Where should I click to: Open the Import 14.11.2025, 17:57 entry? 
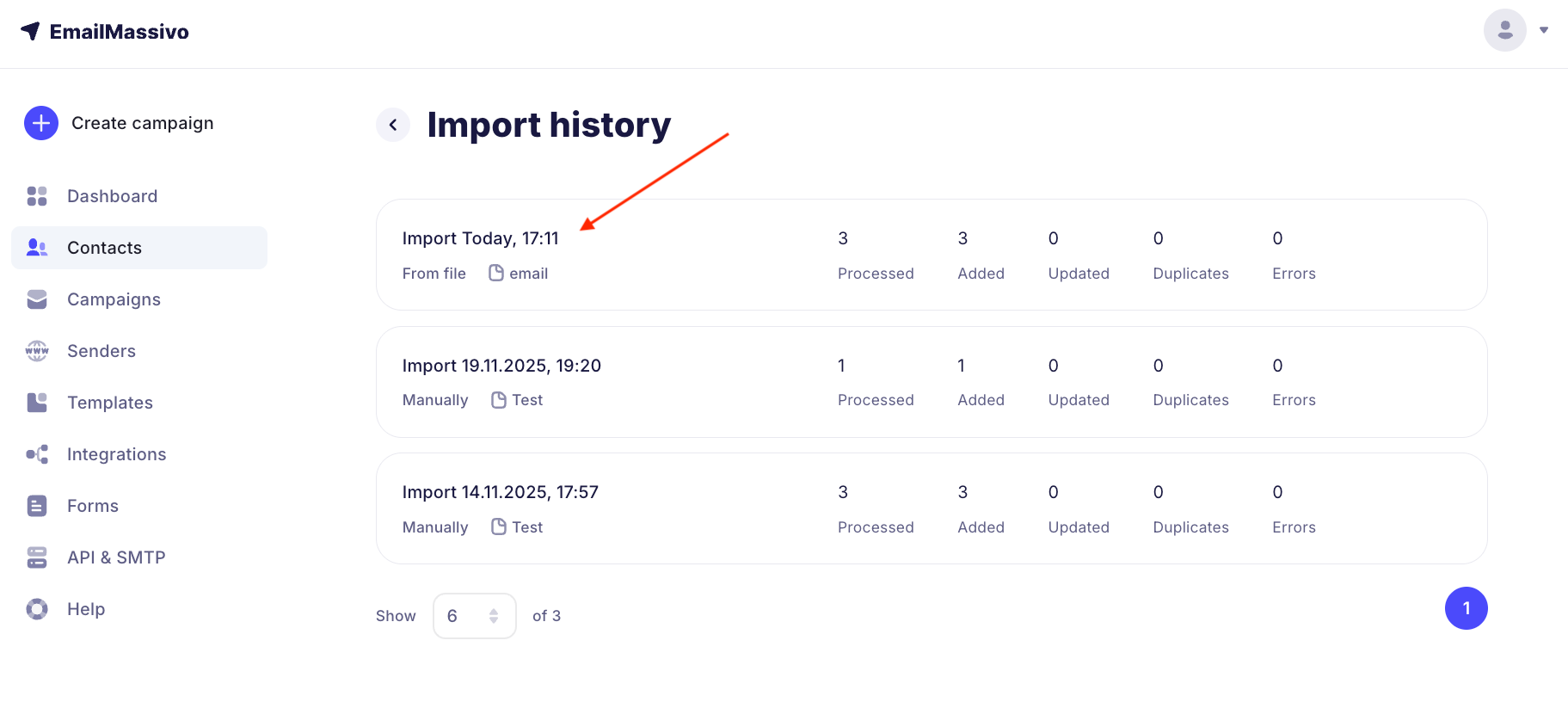[x=500, y=492]
